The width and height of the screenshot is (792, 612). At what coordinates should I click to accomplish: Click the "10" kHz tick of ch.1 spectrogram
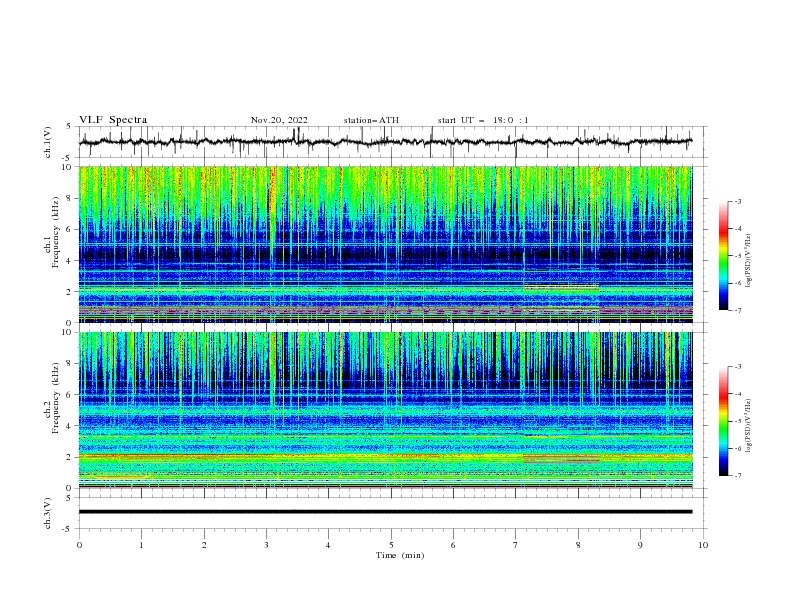(x=69, y=167)
